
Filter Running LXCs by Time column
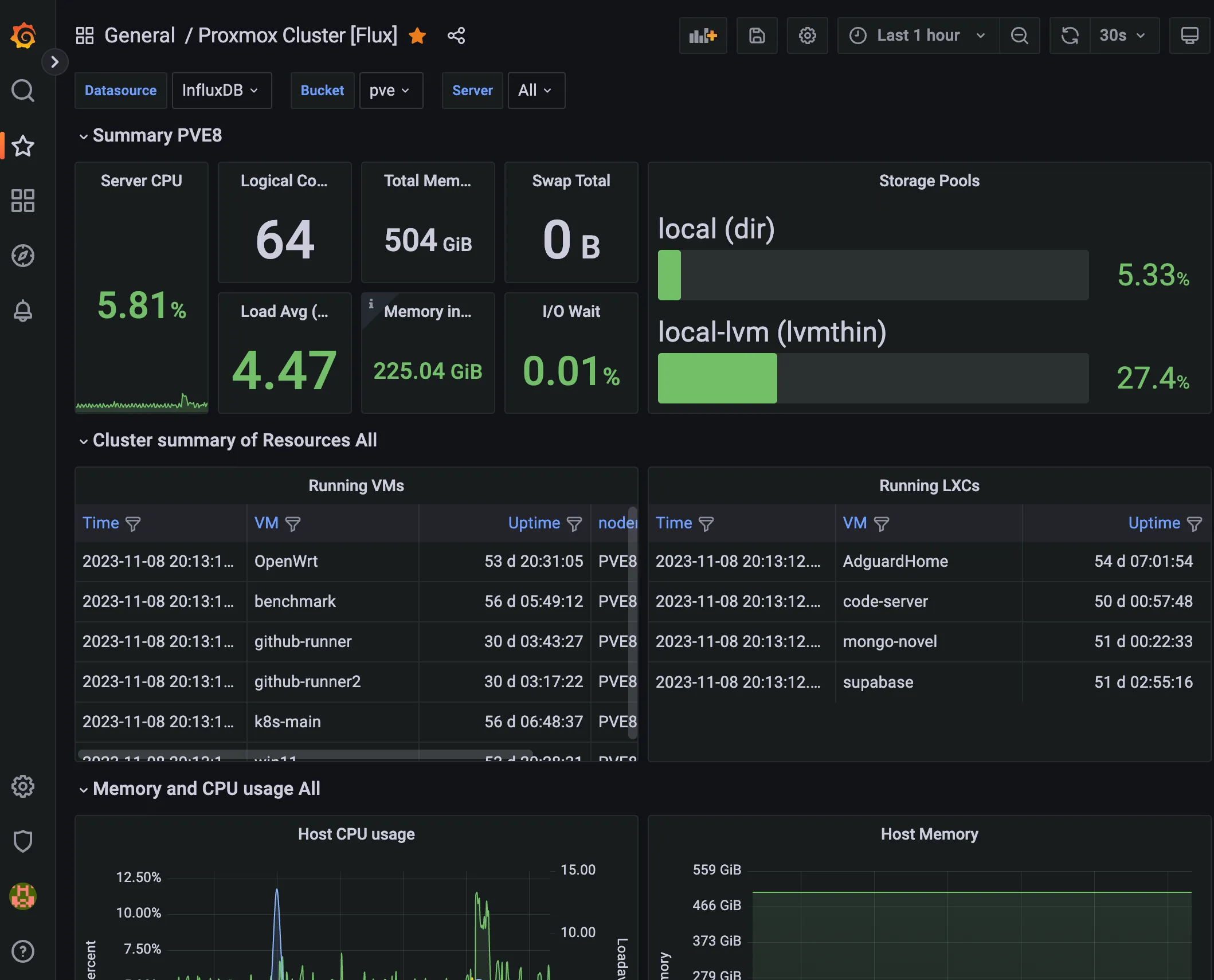tap(706, 524)
